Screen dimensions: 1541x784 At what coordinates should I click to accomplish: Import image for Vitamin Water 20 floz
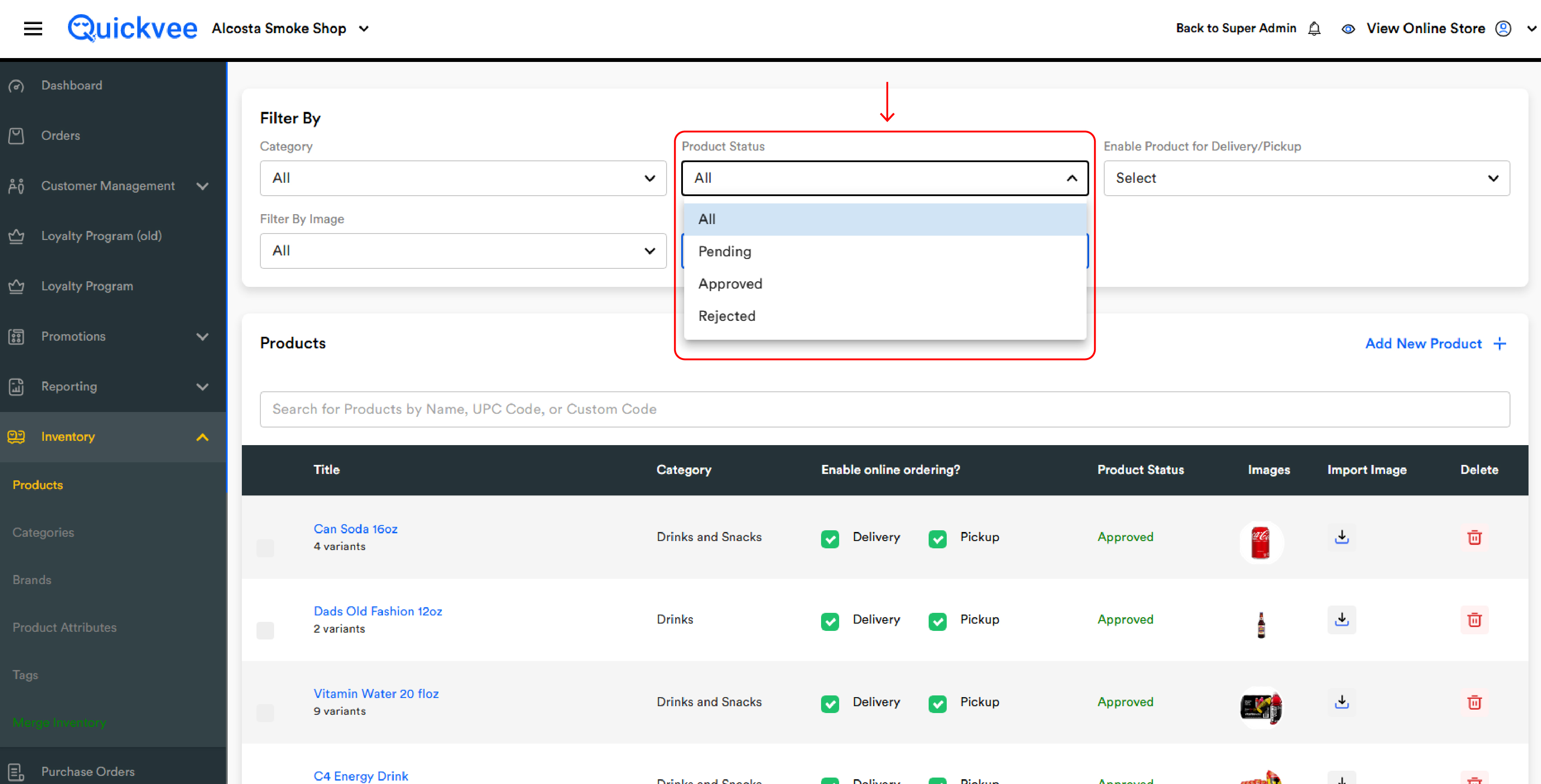[x=1341, y=701]
